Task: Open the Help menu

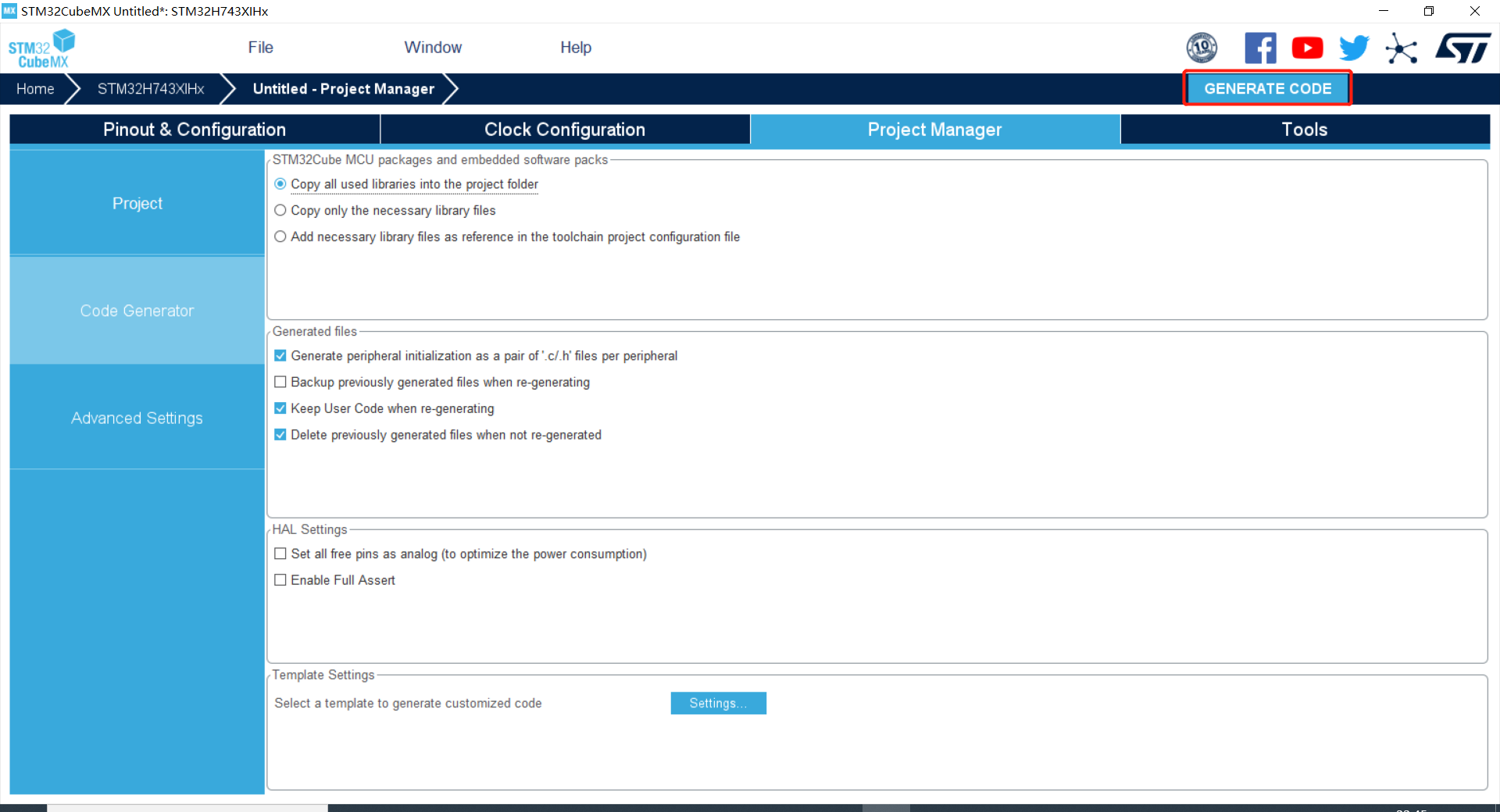Action: [576, 48]
